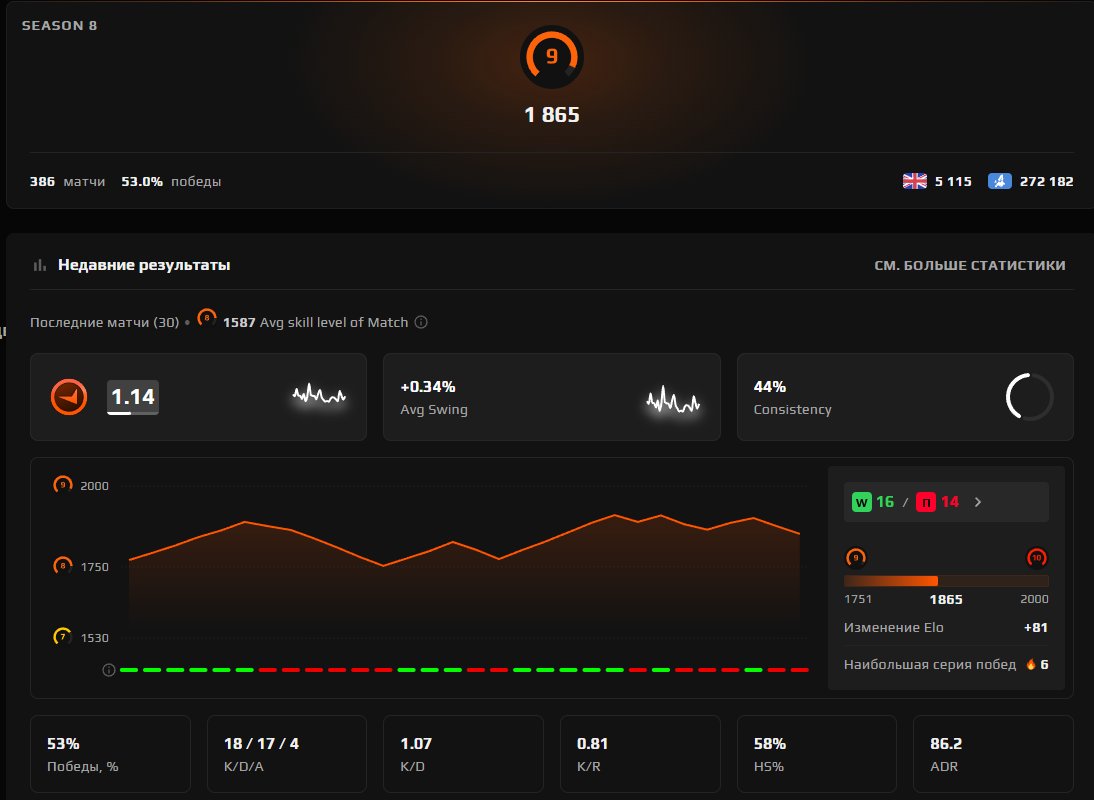The image size is (1094, 800).
Task: Click the Наибольшая серия побед label
Action: pos(929,665)
